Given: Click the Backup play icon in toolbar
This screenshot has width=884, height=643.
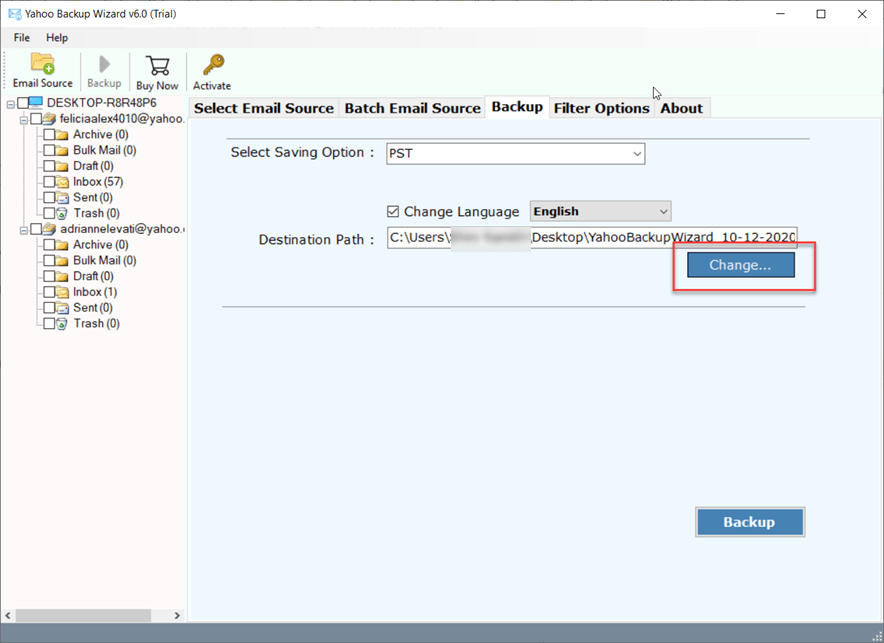Looking at the screenshot, I should point(104,64).
